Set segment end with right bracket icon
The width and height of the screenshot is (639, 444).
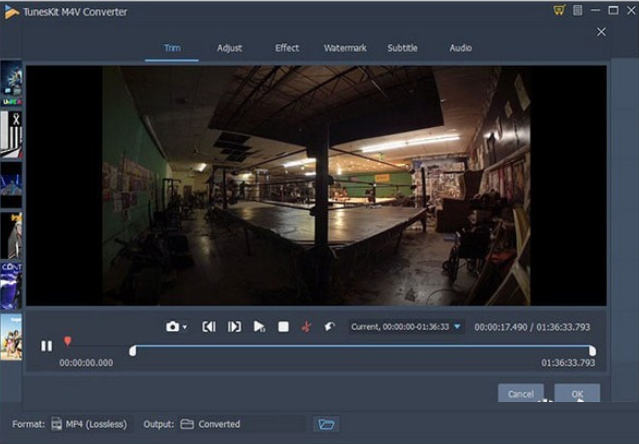[234, 327]
